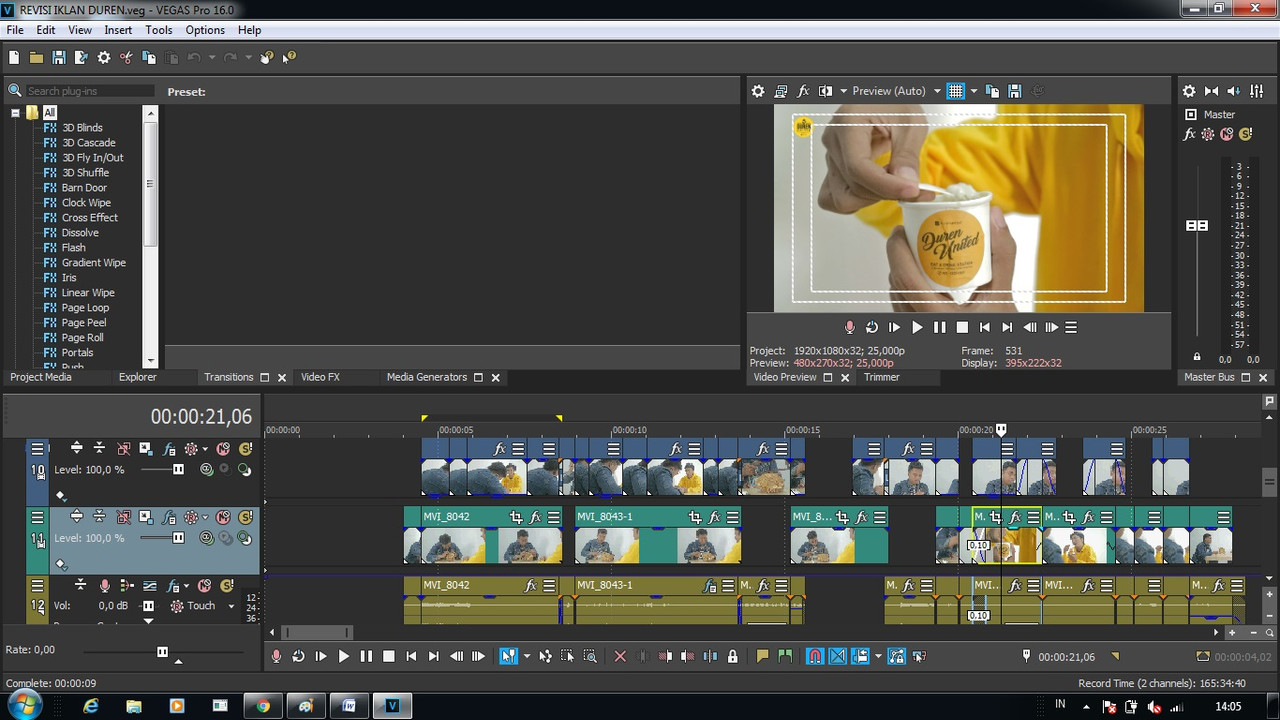
Task: Toggle snapping magnet in timeline toolbar
Action: 815,656
